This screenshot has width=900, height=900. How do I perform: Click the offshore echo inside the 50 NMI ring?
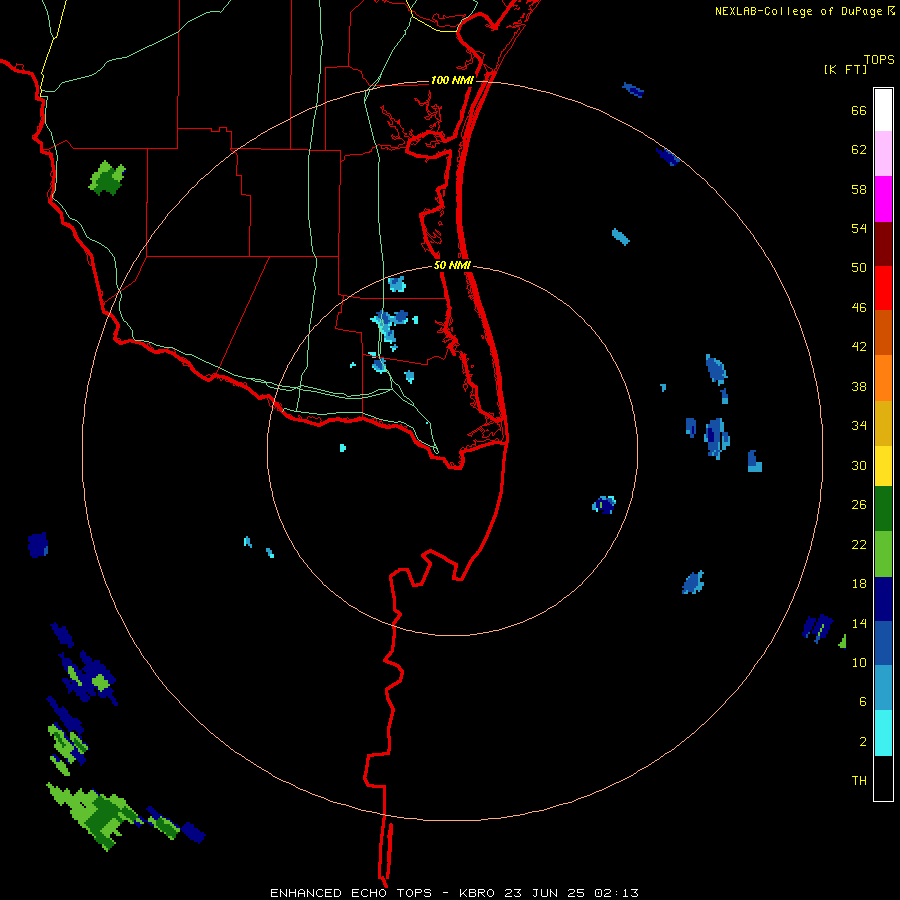click(604, 505)
